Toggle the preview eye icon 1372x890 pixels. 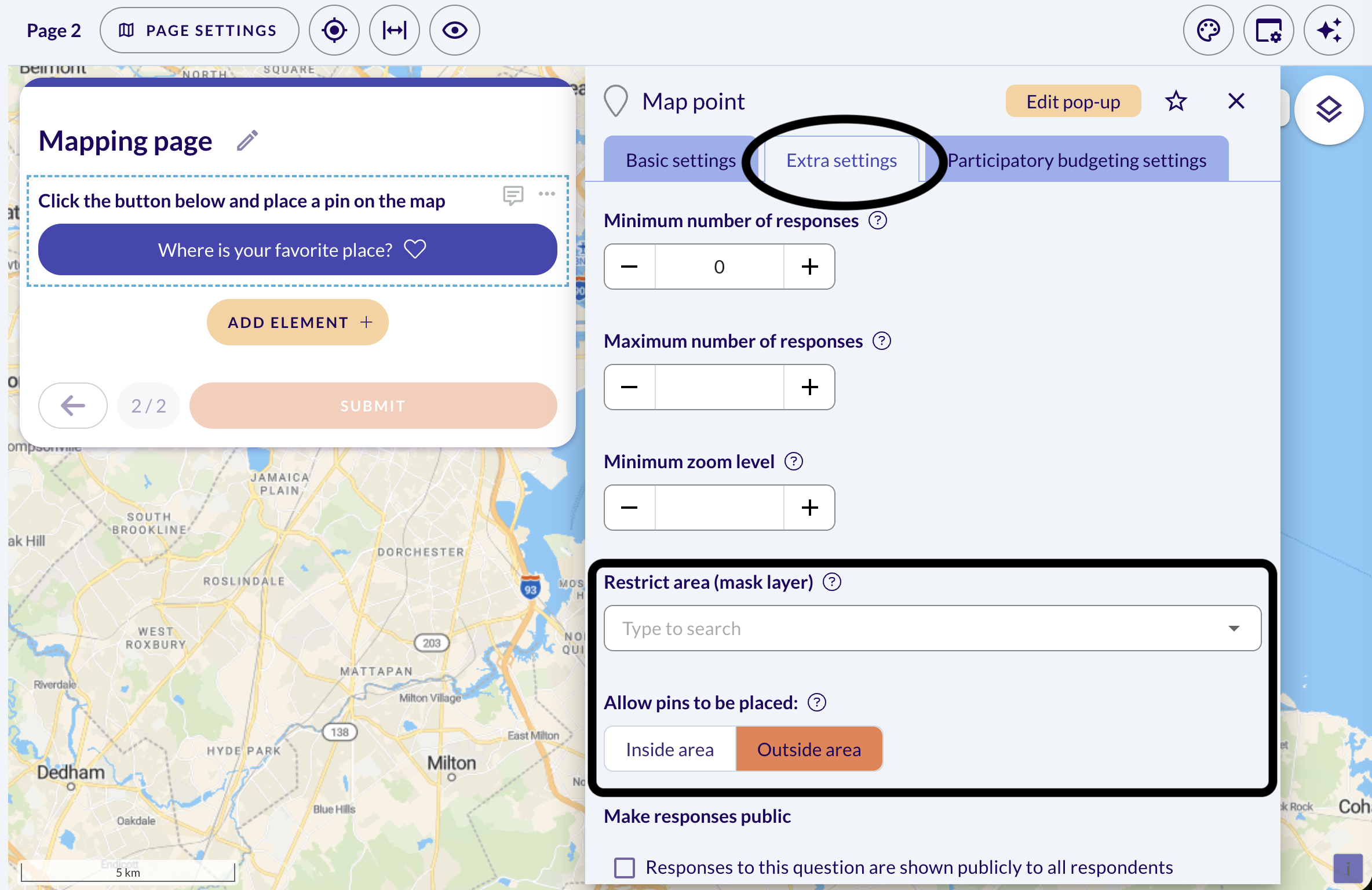(455, 30)
